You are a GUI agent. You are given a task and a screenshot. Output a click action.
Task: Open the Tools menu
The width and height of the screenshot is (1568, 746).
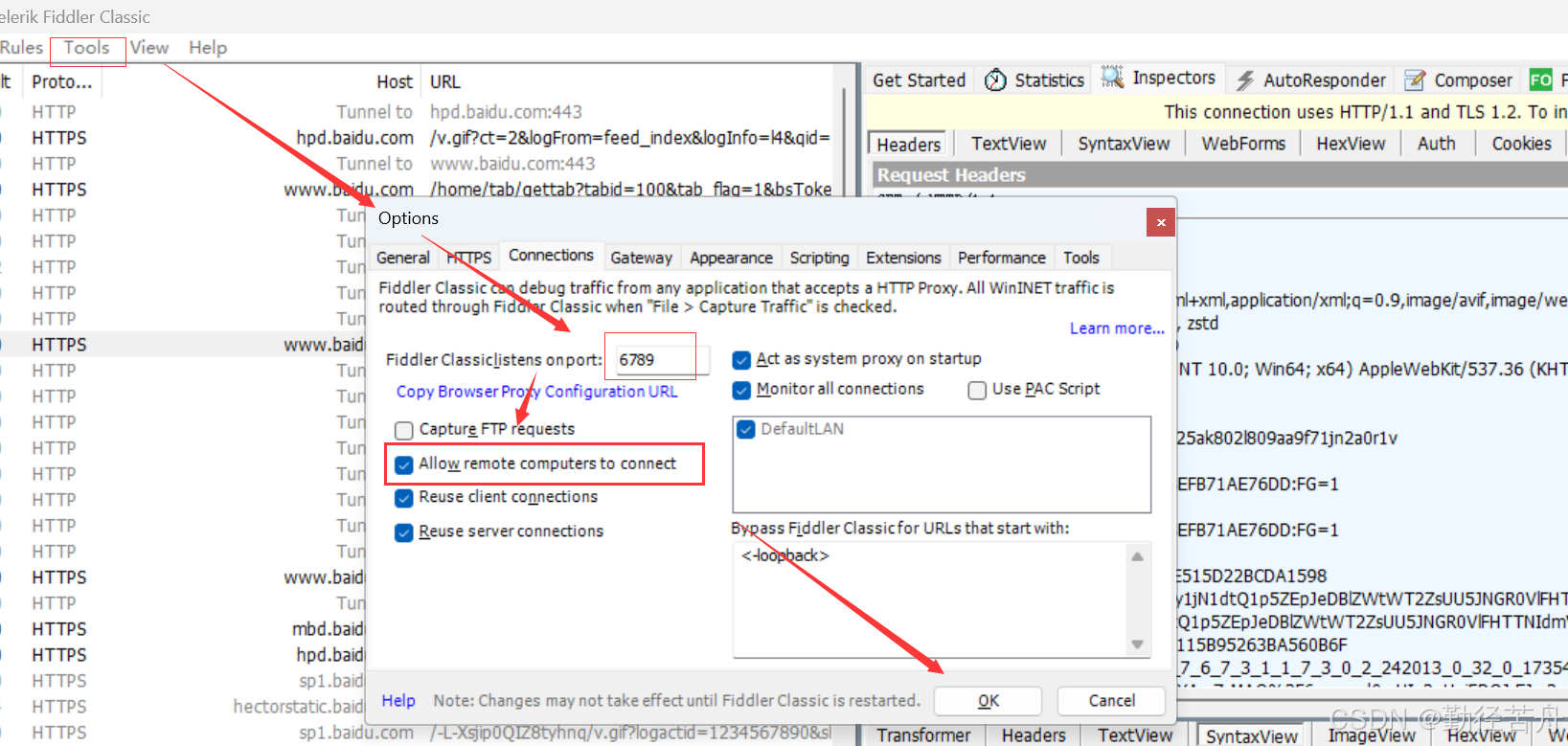click(87, 48)
